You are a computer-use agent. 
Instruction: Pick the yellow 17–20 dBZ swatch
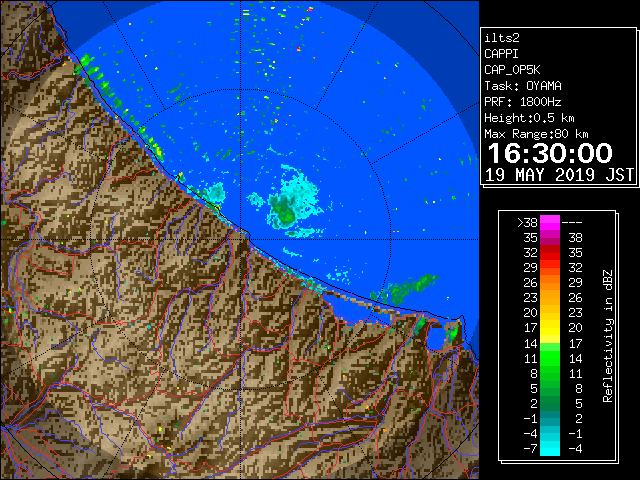pos(550,328)
